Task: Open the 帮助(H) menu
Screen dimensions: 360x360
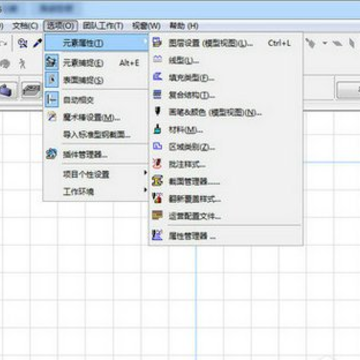Action: coord(184,26)
